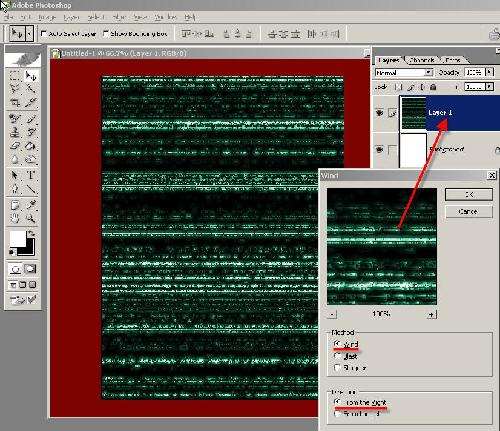Select the Rectangular Marquee tool
Image resolution: width=500 pixels, height=431 pixels.
tap(14, 76)
